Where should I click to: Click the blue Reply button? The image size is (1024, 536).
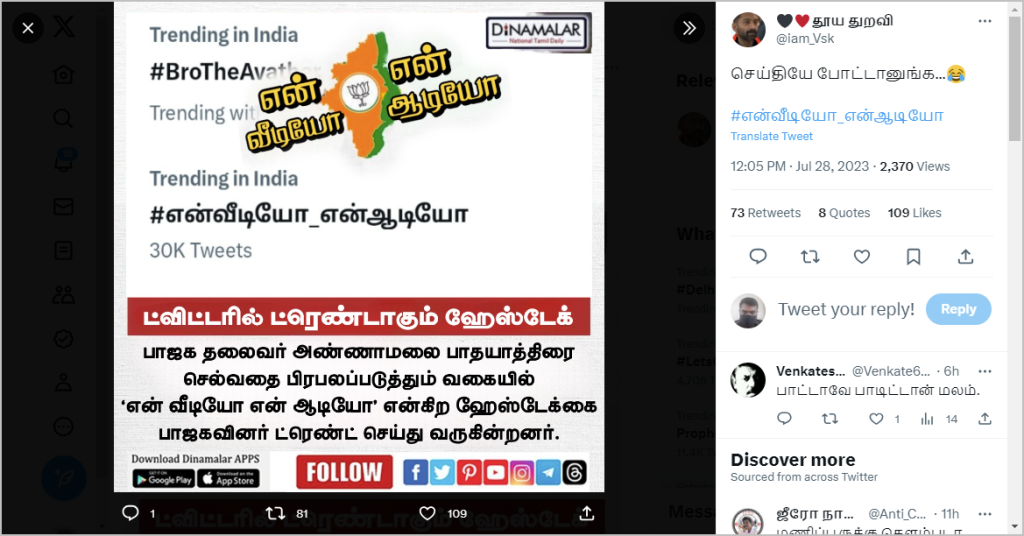pyautogui.click(x=958, y=309)
